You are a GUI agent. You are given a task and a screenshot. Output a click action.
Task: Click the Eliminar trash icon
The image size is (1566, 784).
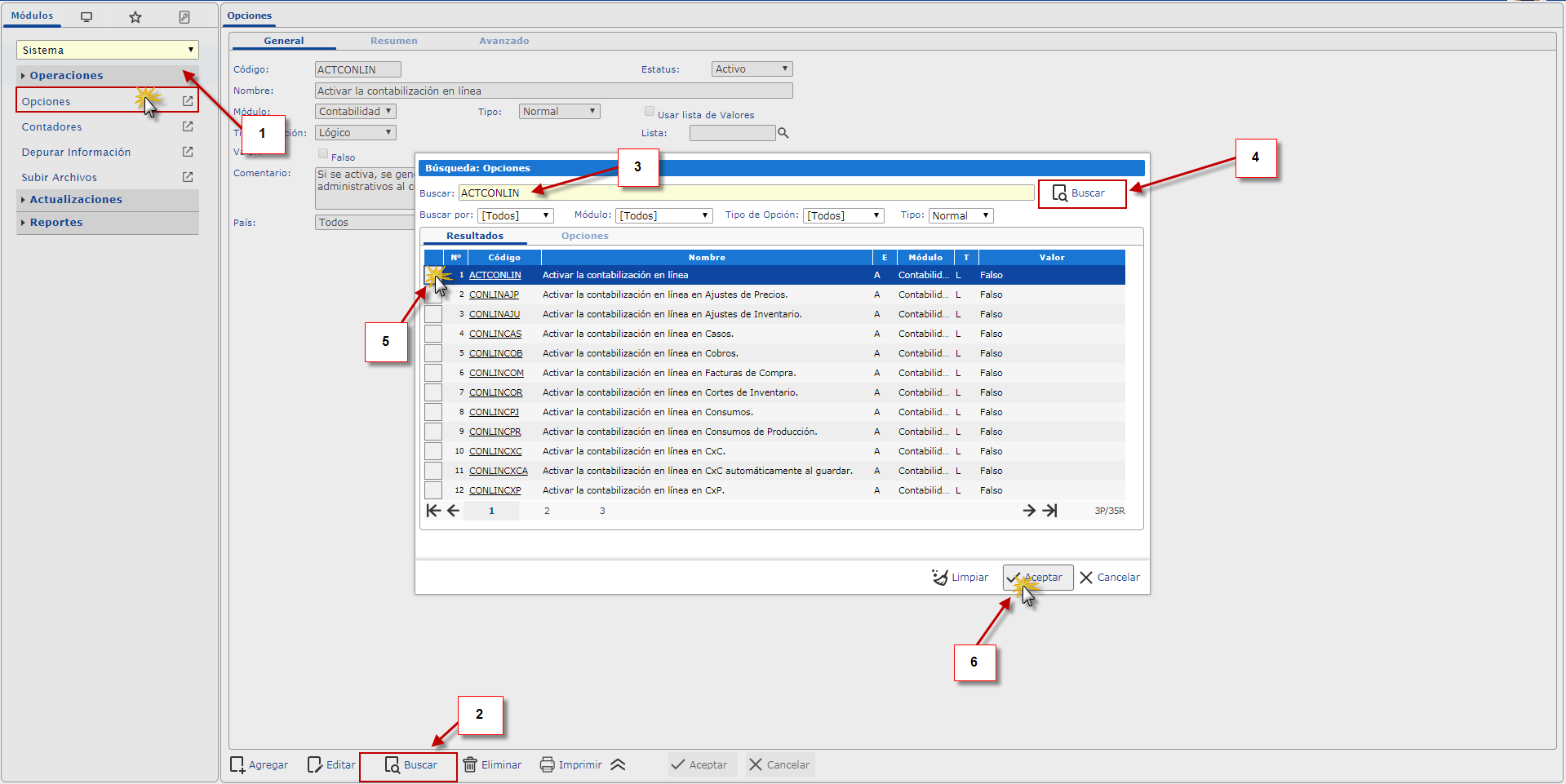pyautogui.click(x=471, y=764)
